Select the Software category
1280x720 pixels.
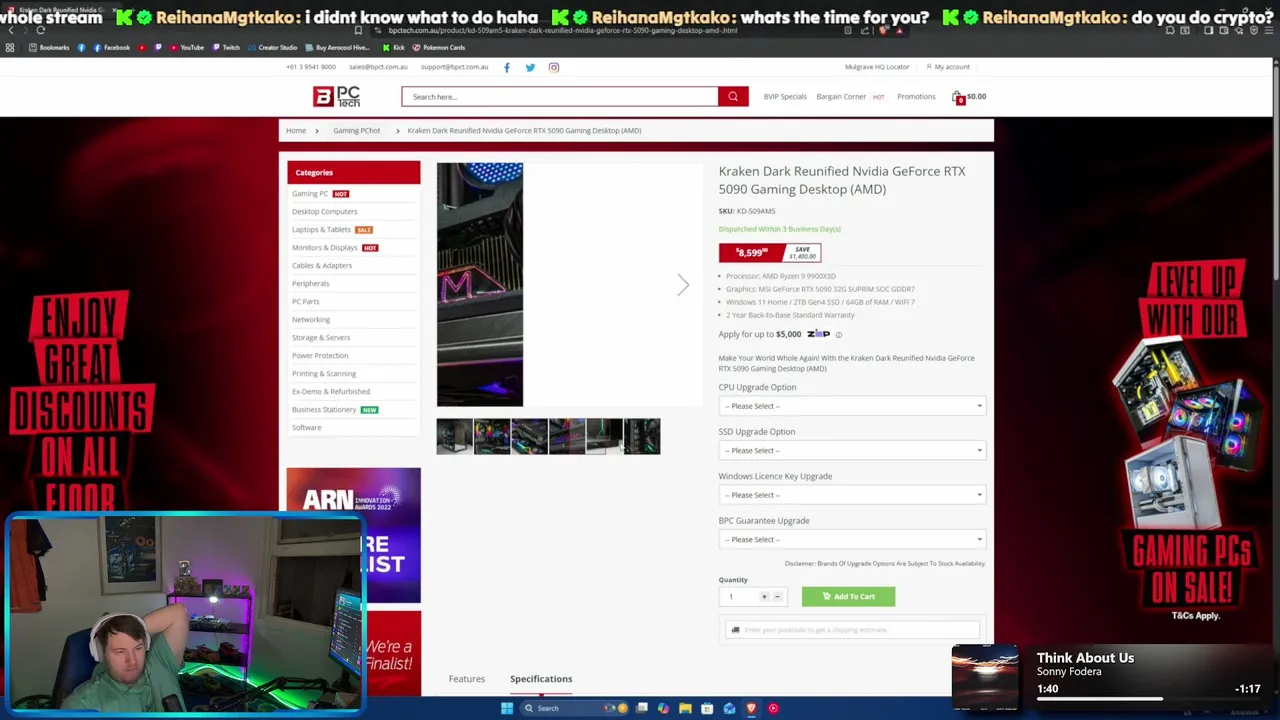[x=306, y=428]
